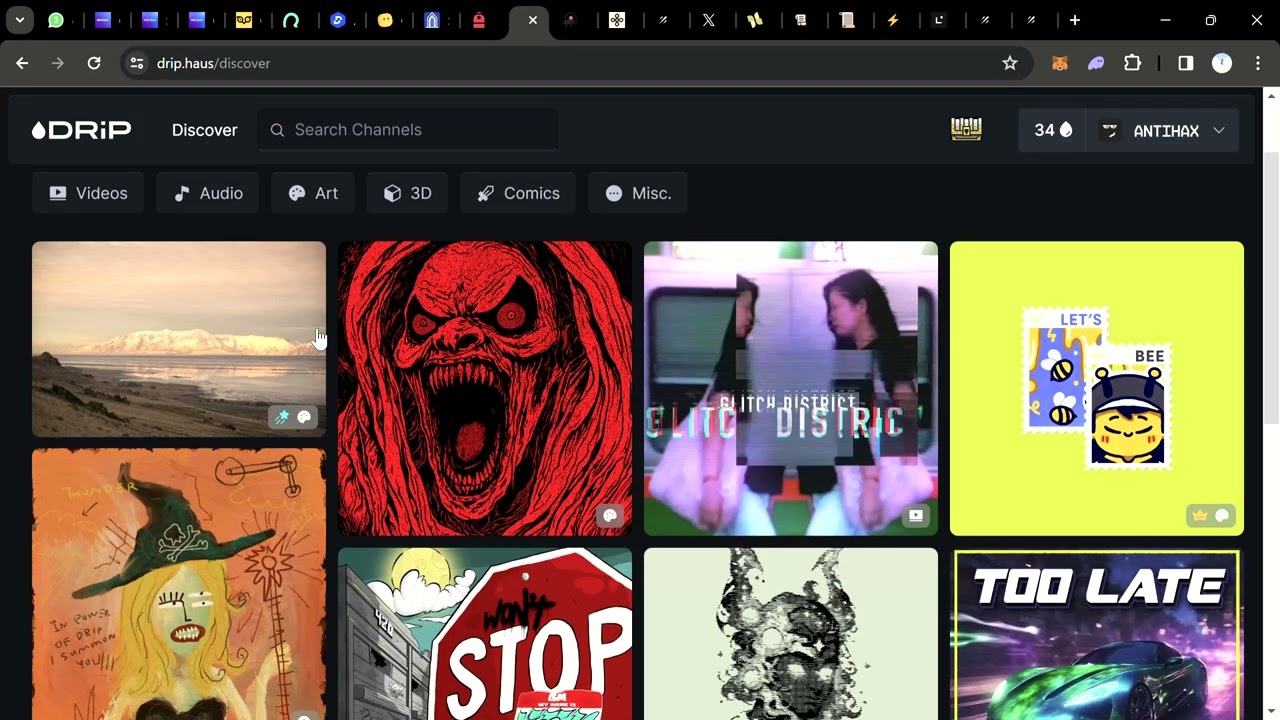Filter by 3D category
Image resolution: width=1280 pixels, height=720 pixels.
pos(408,193)
